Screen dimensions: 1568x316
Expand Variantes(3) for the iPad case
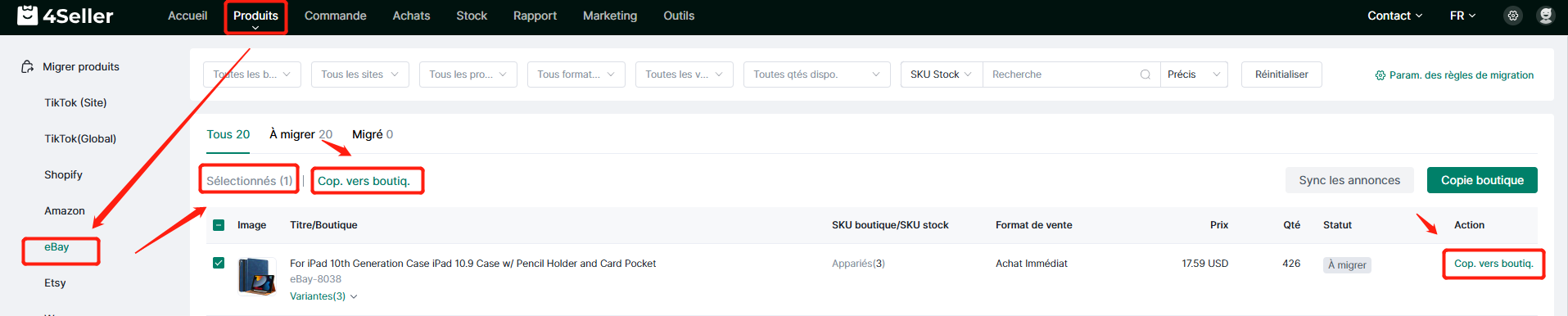click(x=323, y=296)
